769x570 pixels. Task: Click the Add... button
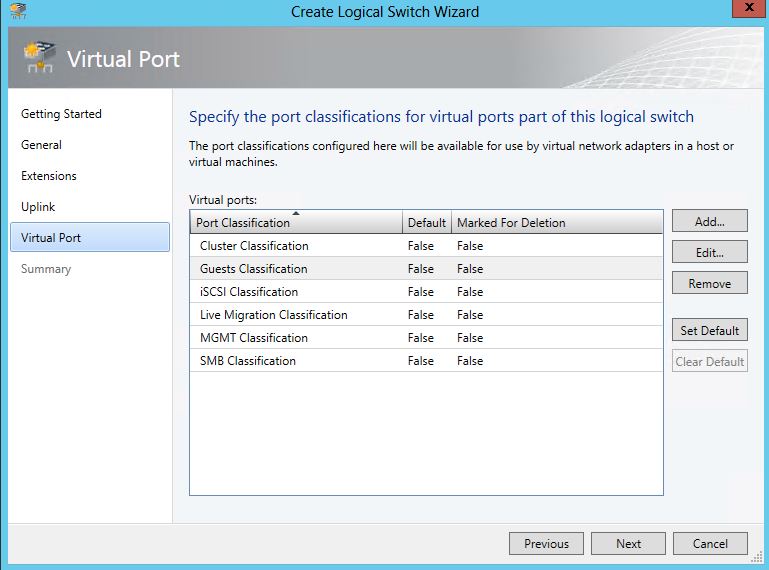(709, 222)
